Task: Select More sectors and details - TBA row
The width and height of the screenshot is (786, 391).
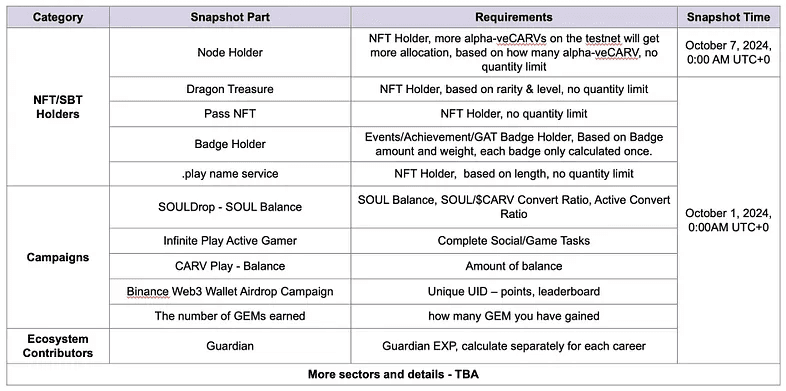Action: click(x=394, y=374)
